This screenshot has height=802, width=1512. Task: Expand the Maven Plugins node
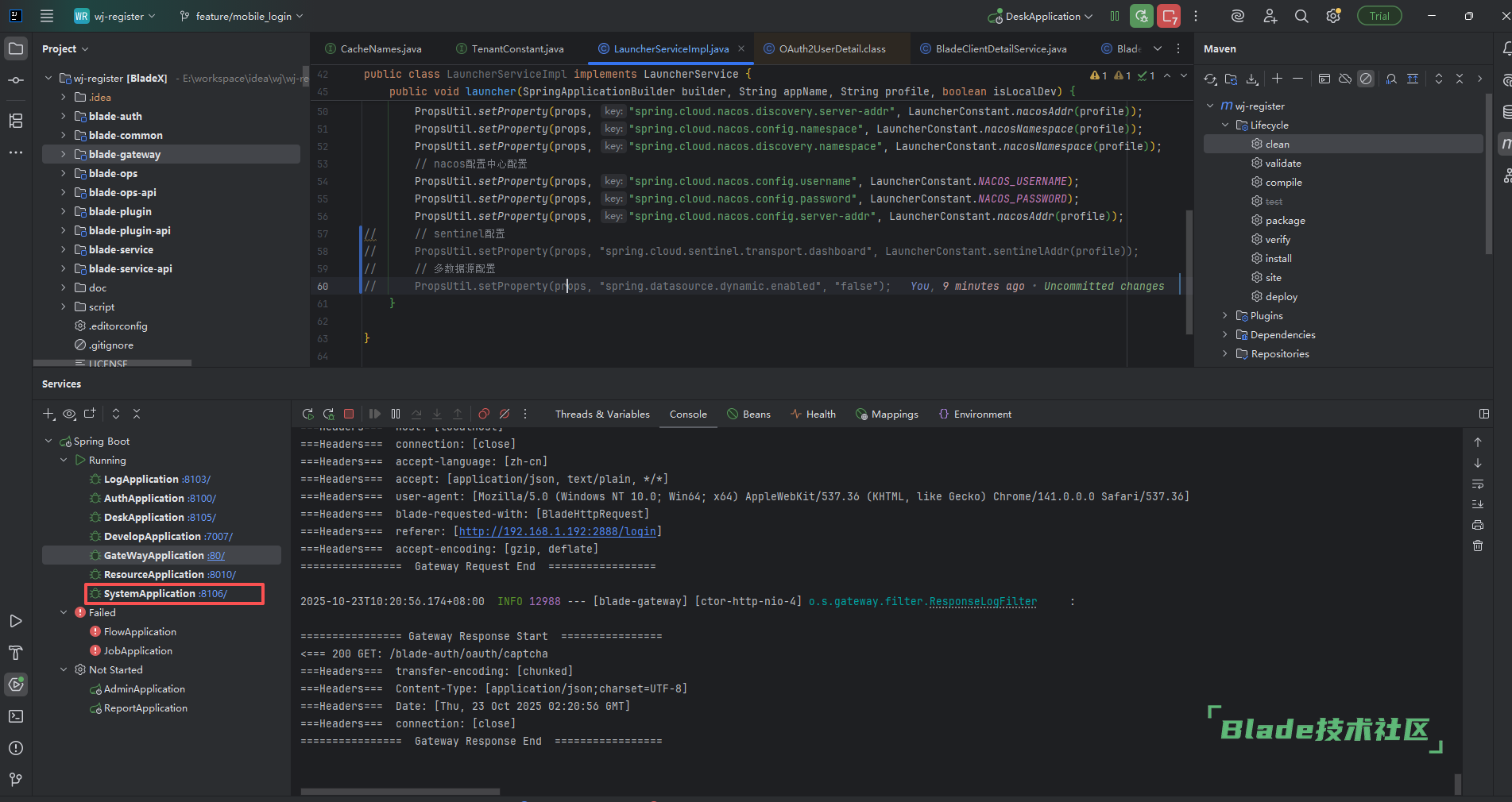(1224, 316)
